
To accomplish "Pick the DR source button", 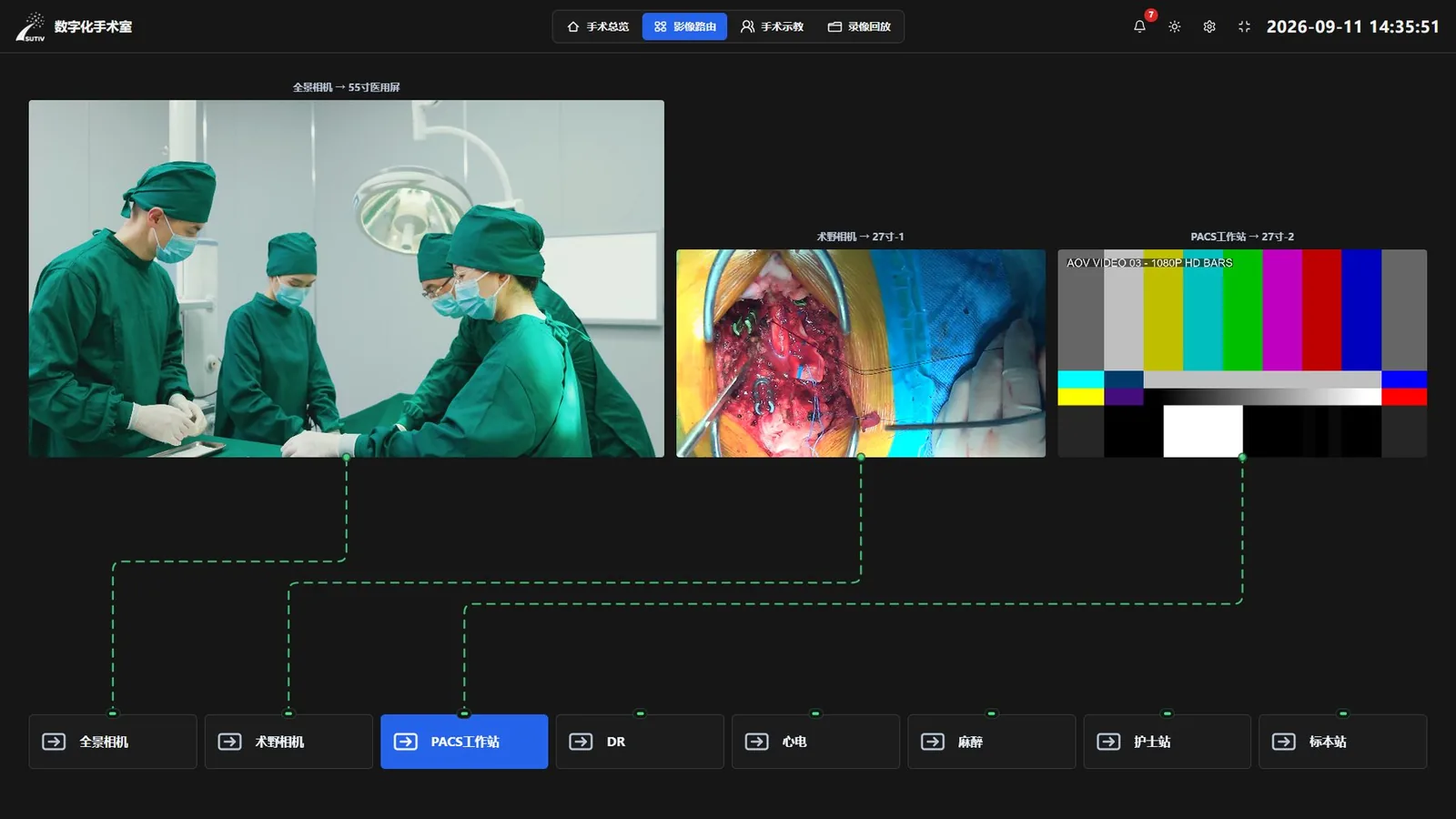I will point(640,742).
